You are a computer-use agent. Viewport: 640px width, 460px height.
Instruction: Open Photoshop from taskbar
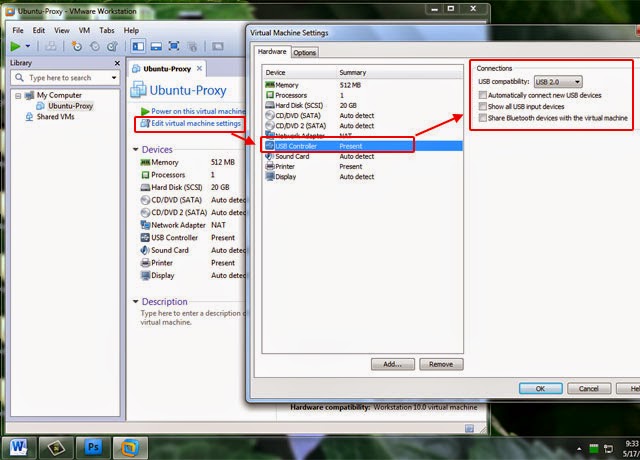pos(93,448)
